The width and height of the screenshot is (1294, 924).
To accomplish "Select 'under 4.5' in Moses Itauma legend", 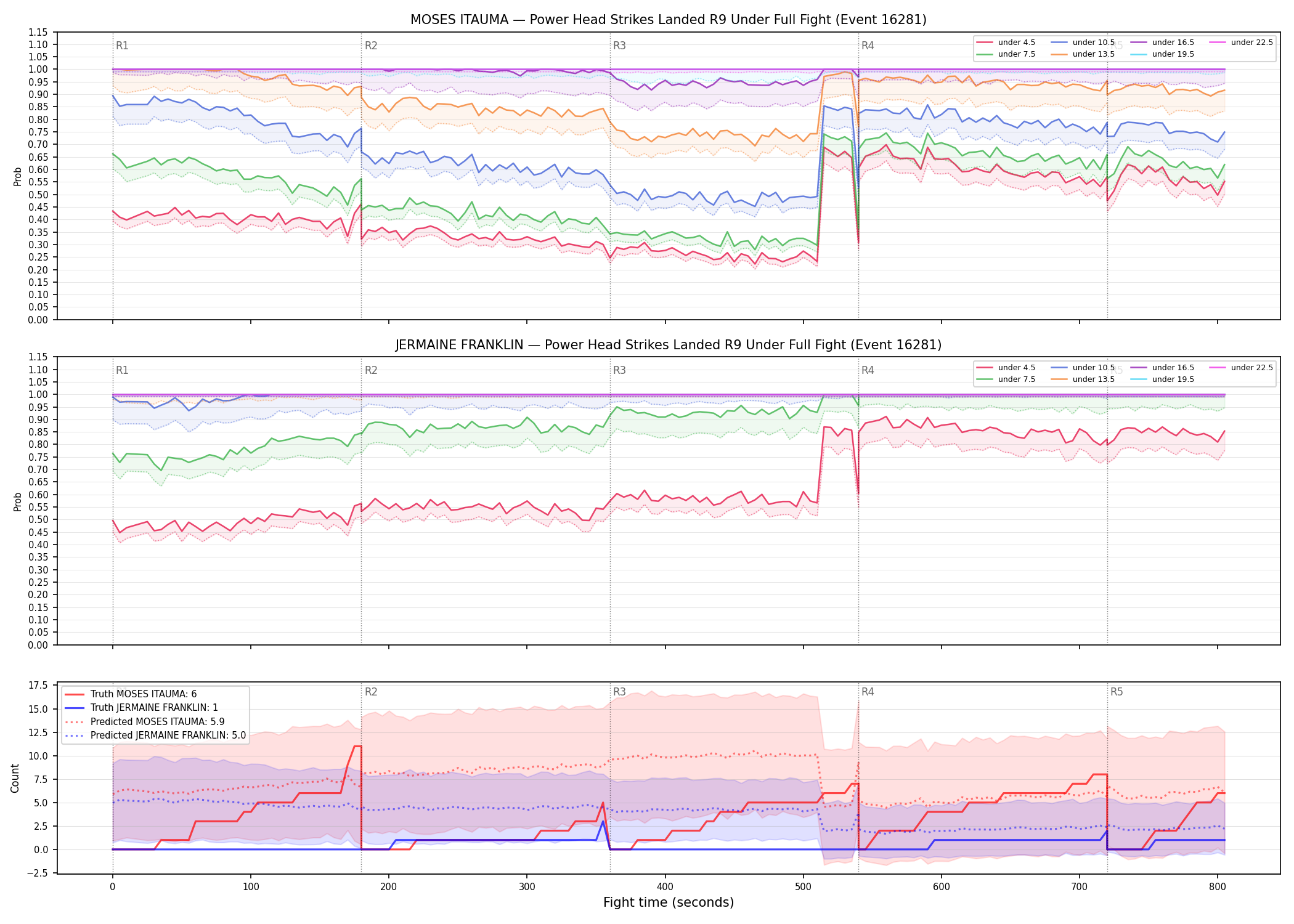I will coord(1006,43).
